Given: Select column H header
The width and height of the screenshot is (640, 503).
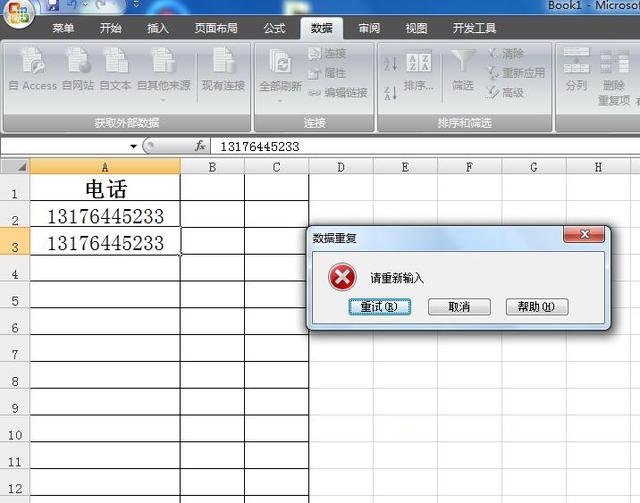Looking at the screenshot, I should 598,167.
